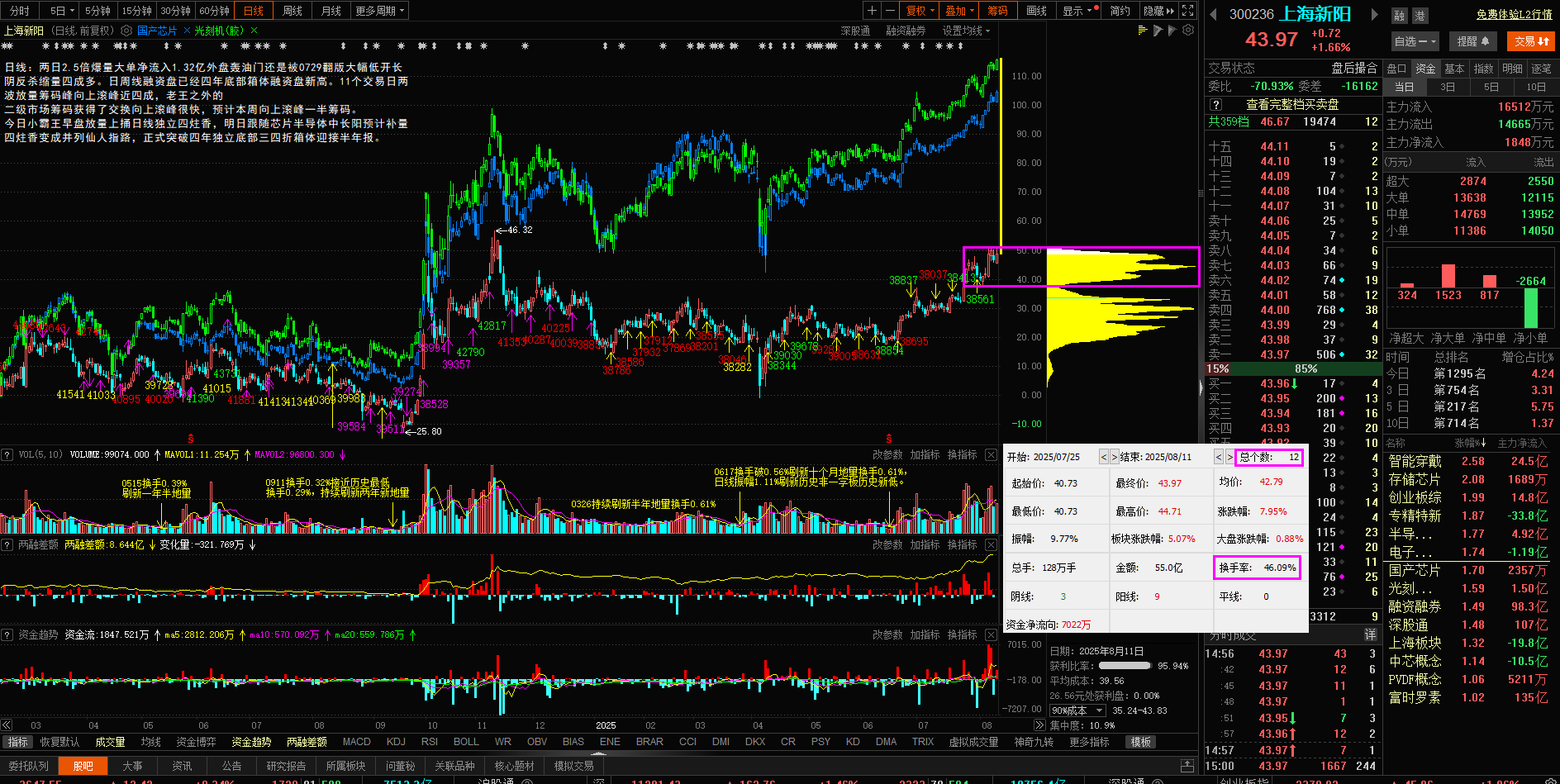
Task: Click the 融 margin-trading badge
Action: [1399, 16]
